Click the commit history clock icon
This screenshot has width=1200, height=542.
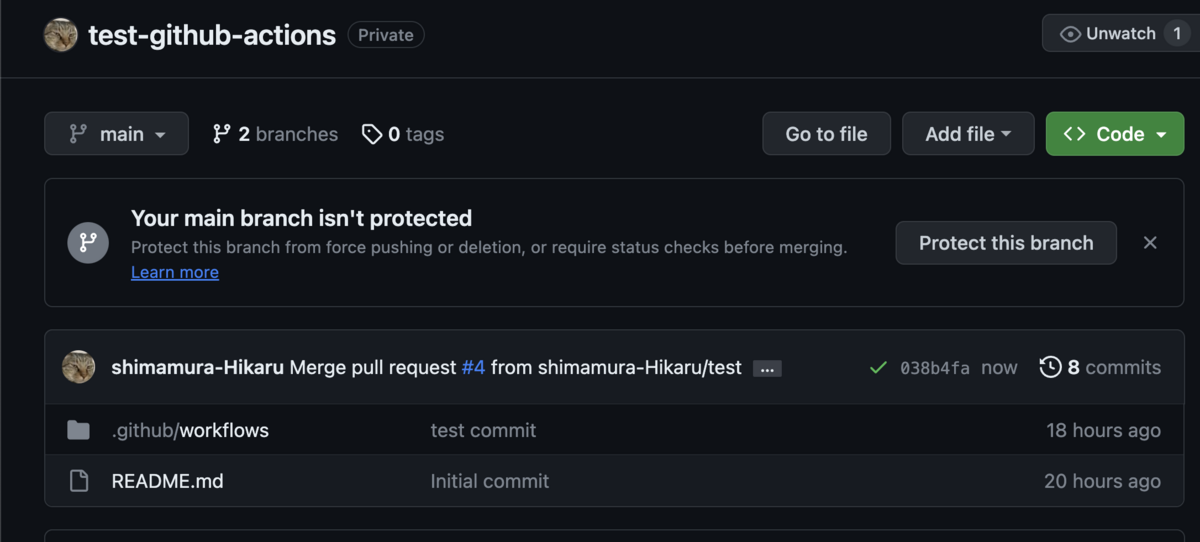(x=1050, y=367)
